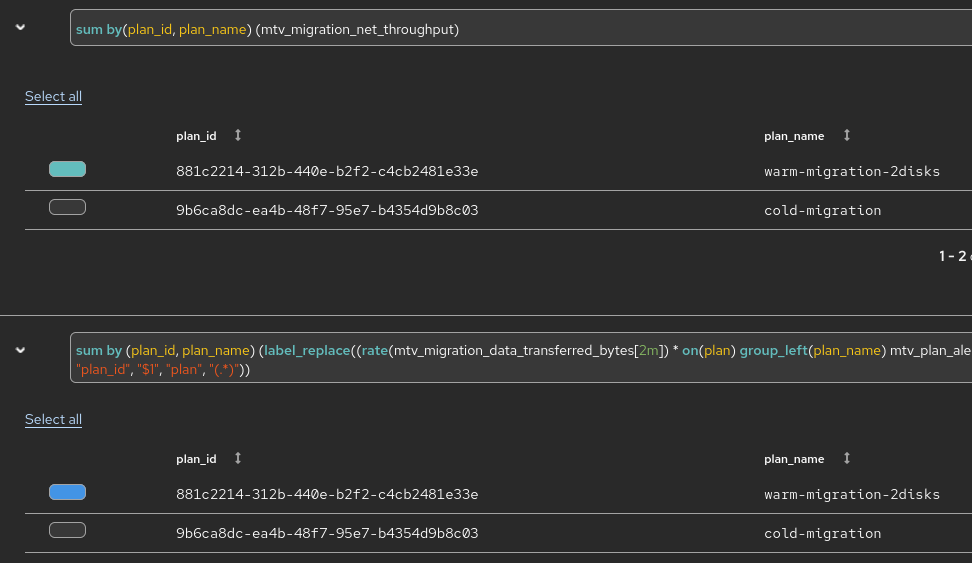This screenshot has width=972, height=563.
Task: Click sort icon beside plan_id in net_throughput table
Action: point(238,135)
